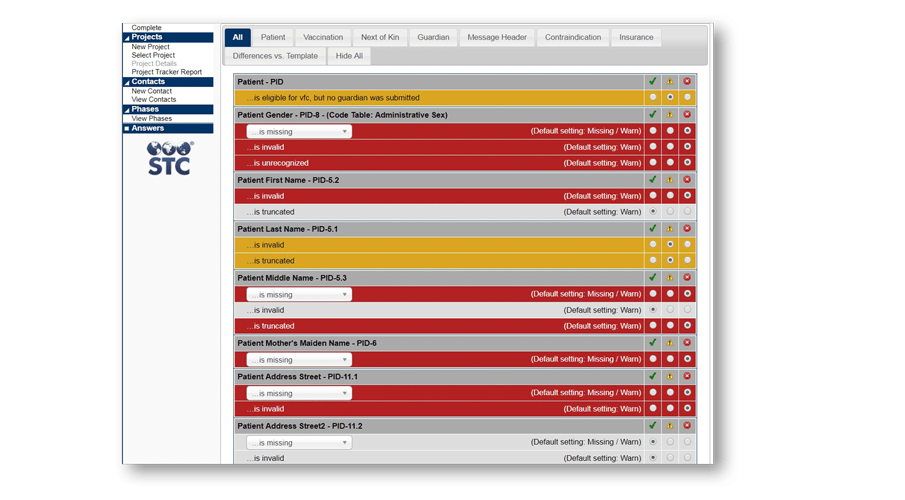This screenshot has width=905, height=500.
Task: Click red error icon in Patient Middle Name header
Action: click(687, 278)
